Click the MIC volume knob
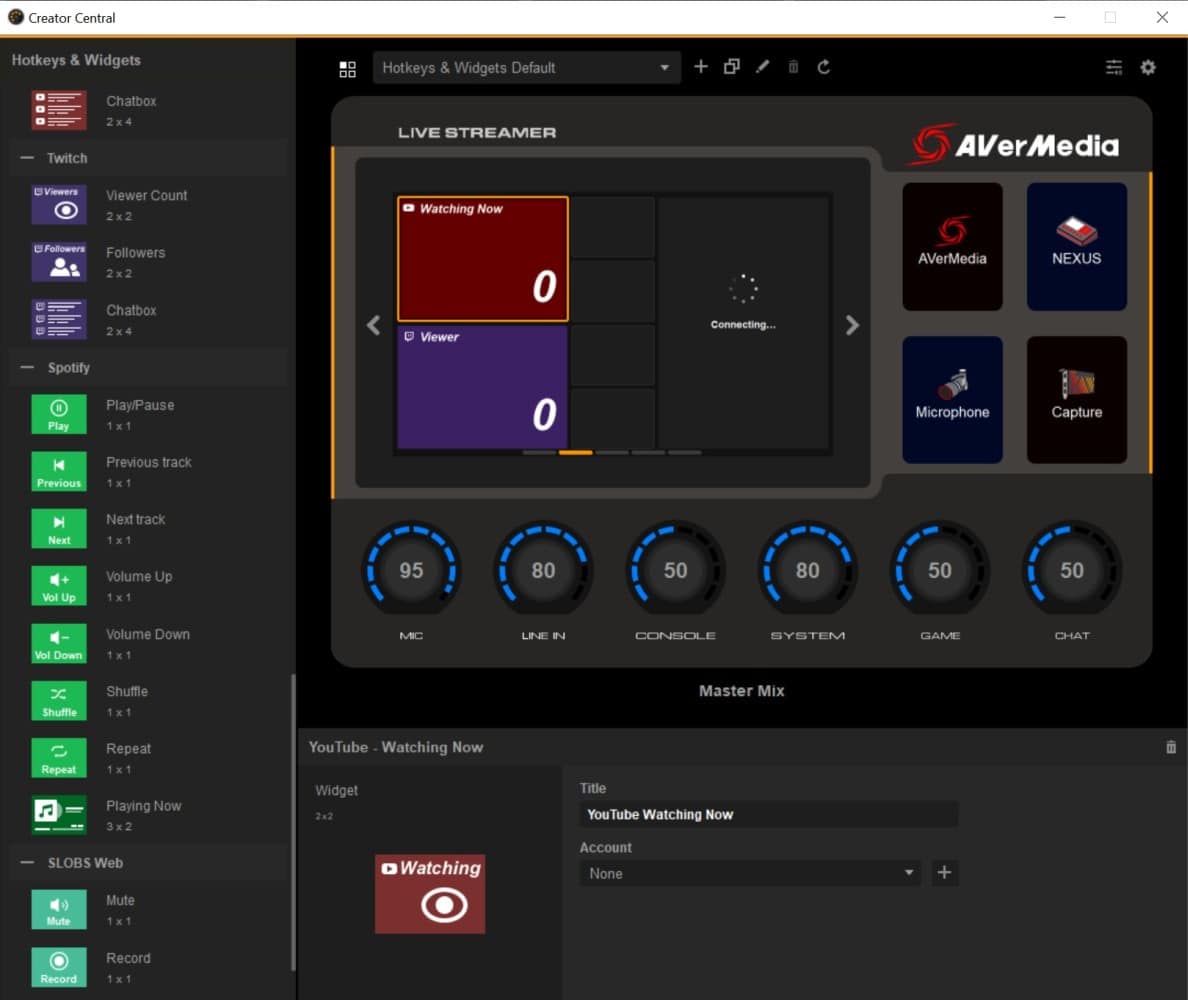 click(411, 570)
